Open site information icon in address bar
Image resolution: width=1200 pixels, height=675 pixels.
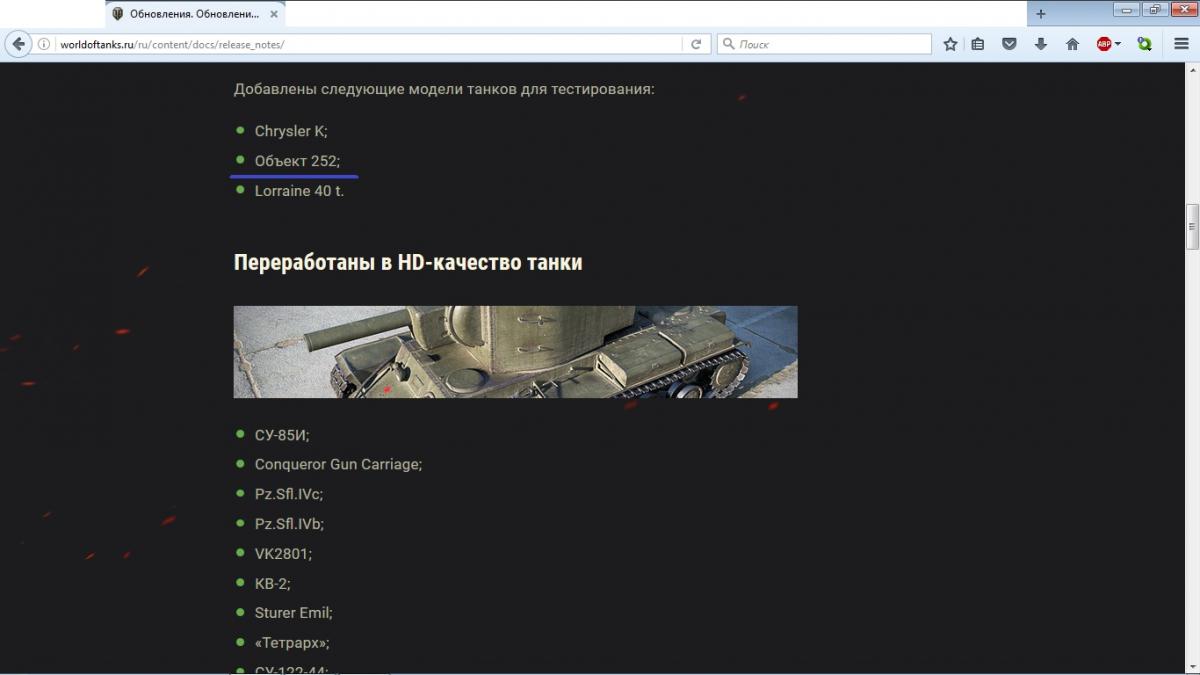tap(44, 44)
